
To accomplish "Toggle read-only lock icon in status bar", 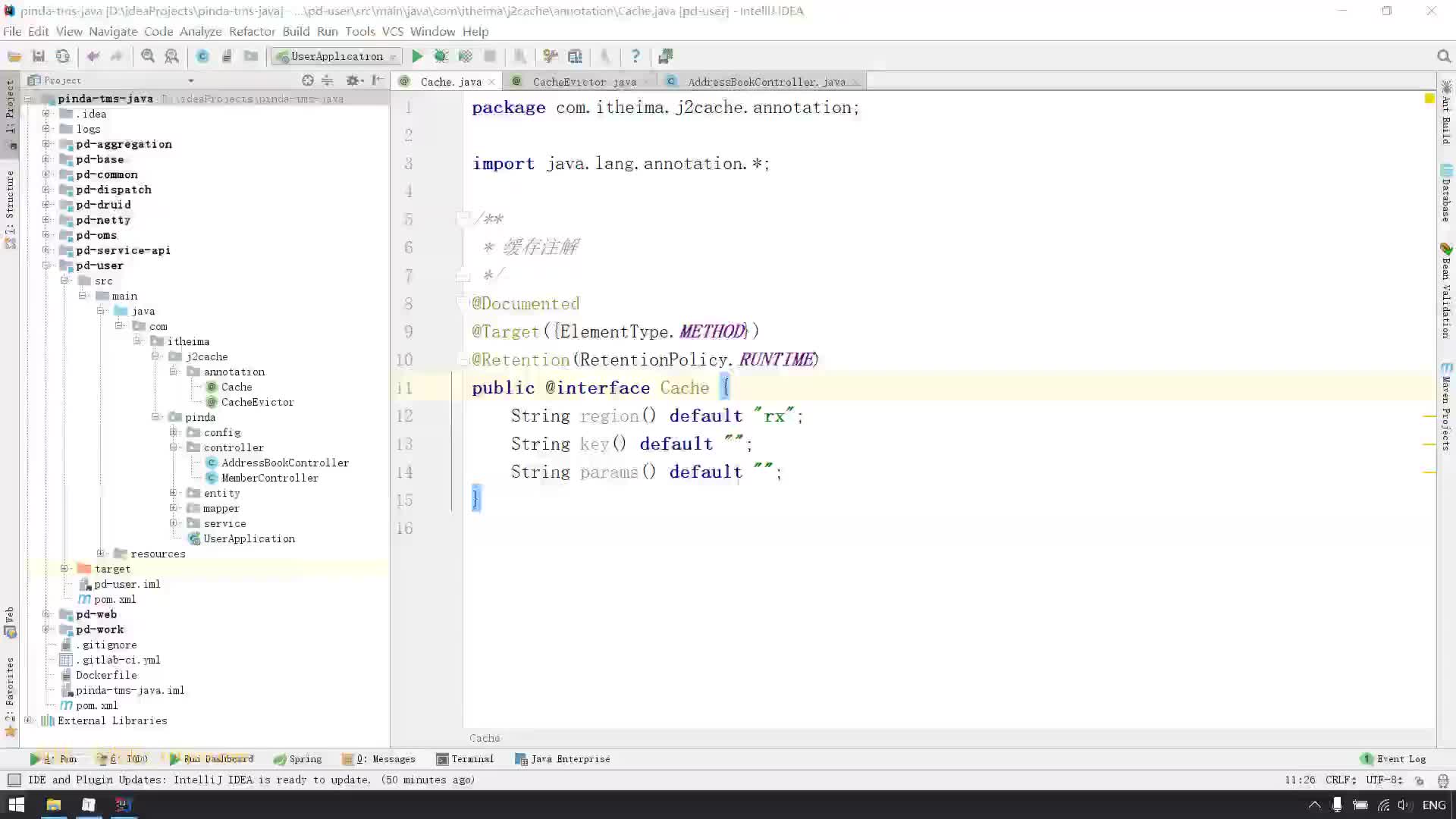I will (x=1419, y=780).
